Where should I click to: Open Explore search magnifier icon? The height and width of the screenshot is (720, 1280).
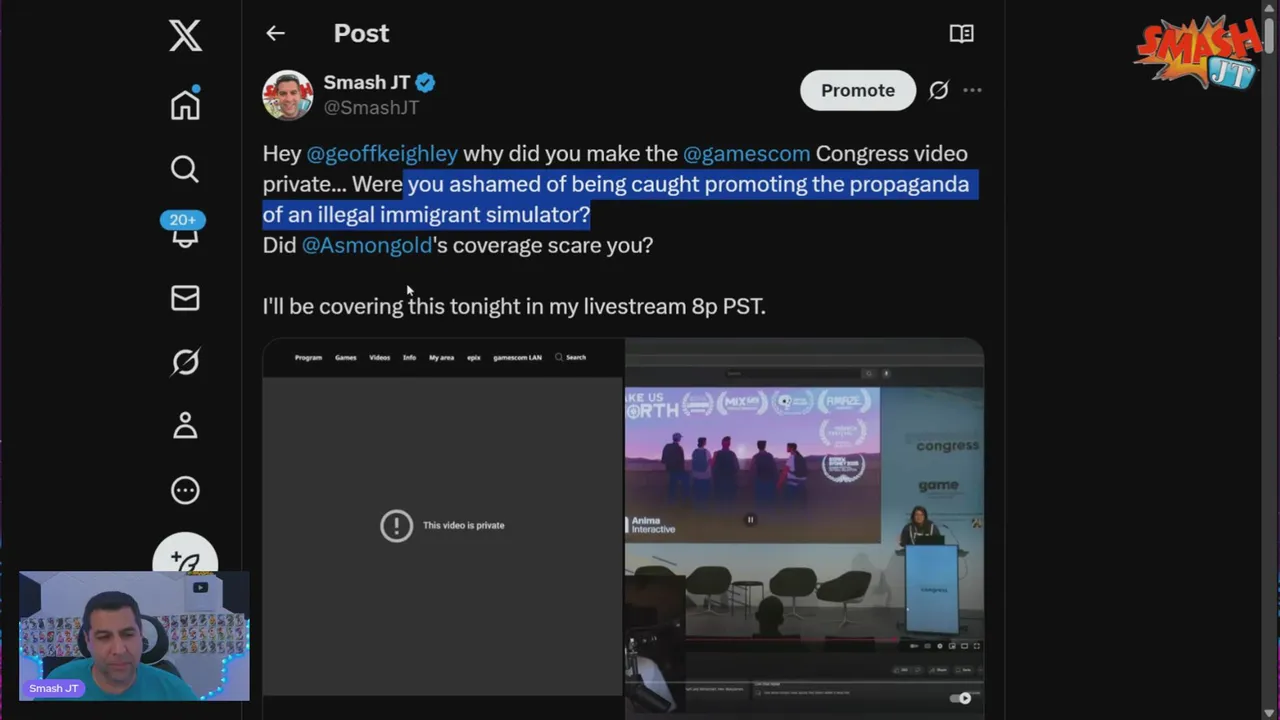coord(185,169)
